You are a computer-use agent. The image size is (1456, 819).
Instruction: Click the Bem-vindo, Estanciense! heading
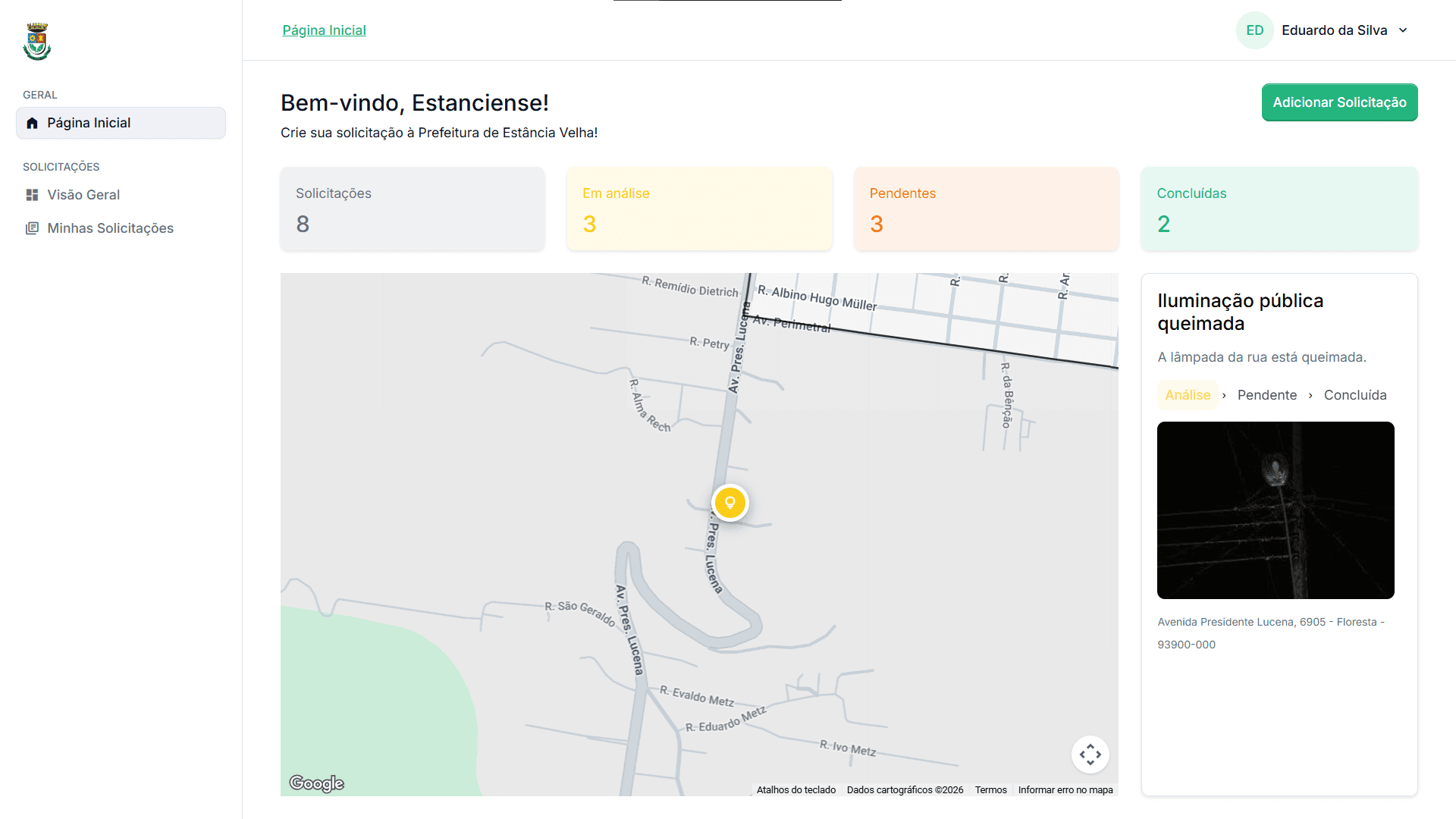click(x=415, y=102)
